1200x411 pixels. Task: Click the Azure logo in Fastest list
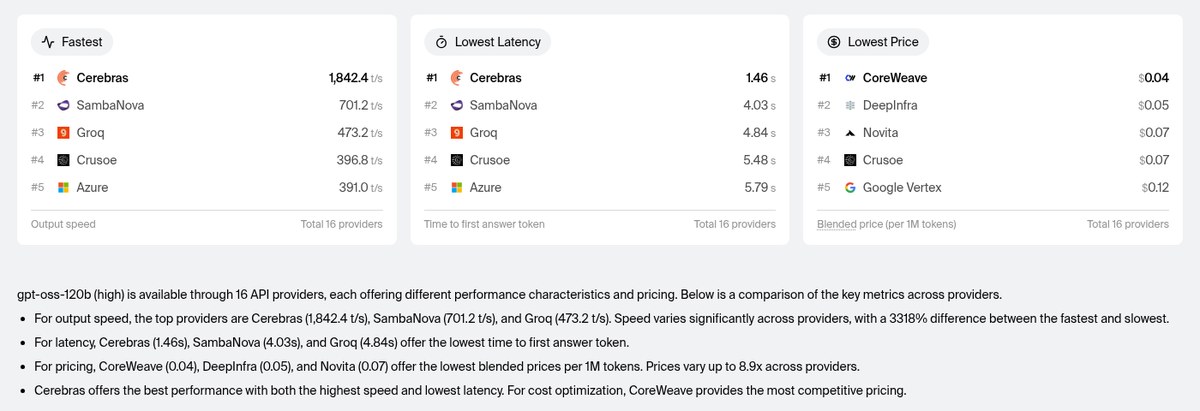(63, 187)
